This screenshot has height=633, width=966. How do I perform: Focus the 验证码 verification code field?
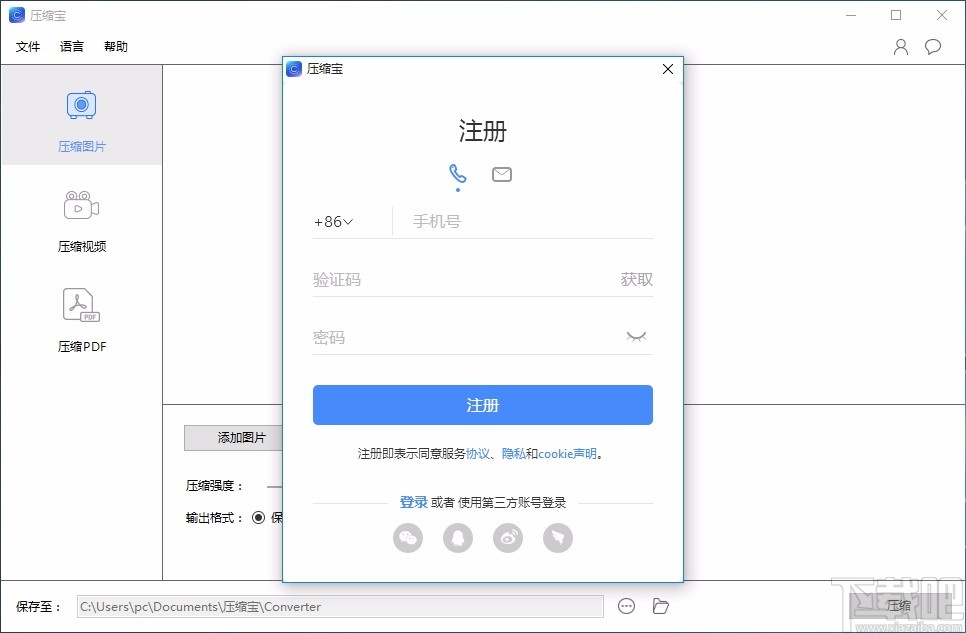tap(462, 280)
